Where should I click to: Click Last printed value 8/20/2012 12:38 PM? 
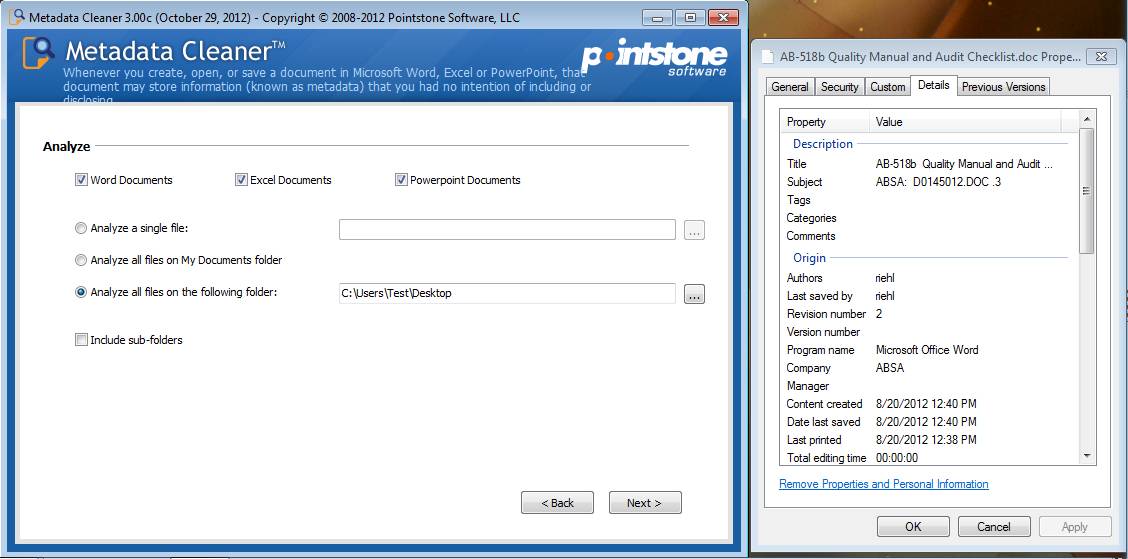926,440
